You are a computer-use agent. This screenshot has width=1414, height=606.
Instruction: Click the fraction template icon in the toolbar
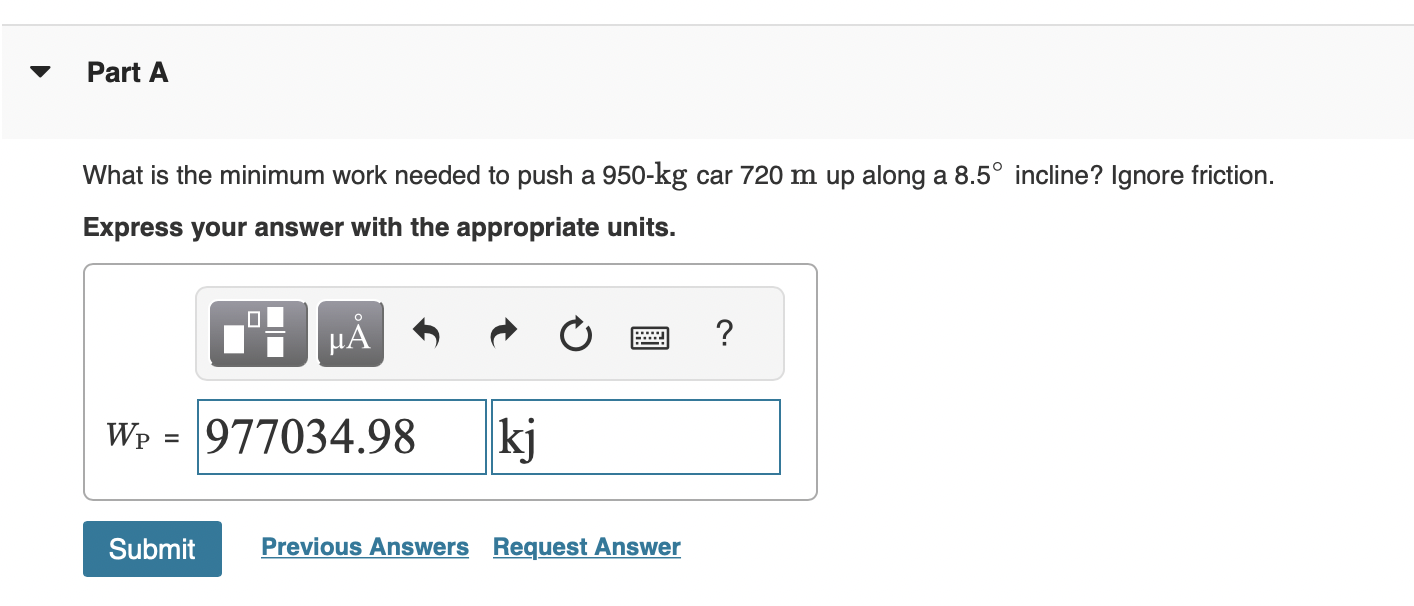pyautogui.click(x=257, y=333)
